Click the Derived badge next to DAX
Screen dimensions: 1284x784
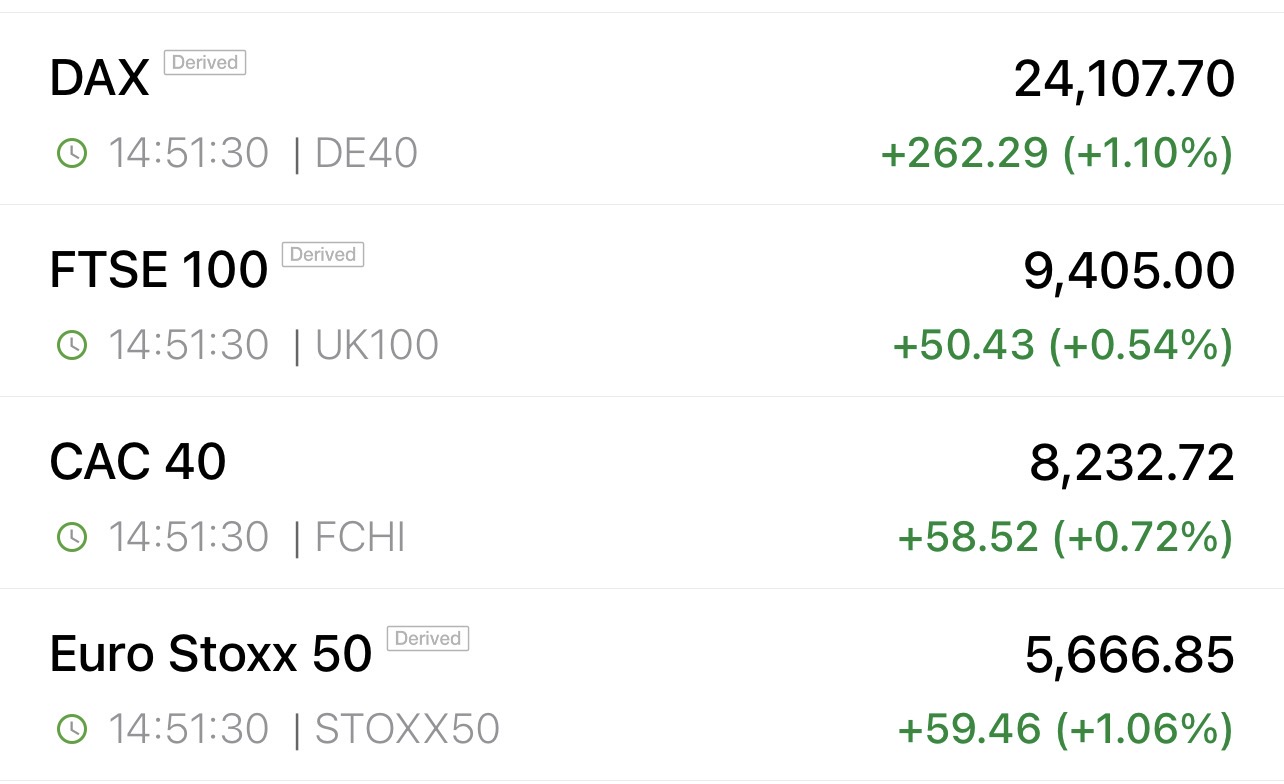(x=205, y=63)
